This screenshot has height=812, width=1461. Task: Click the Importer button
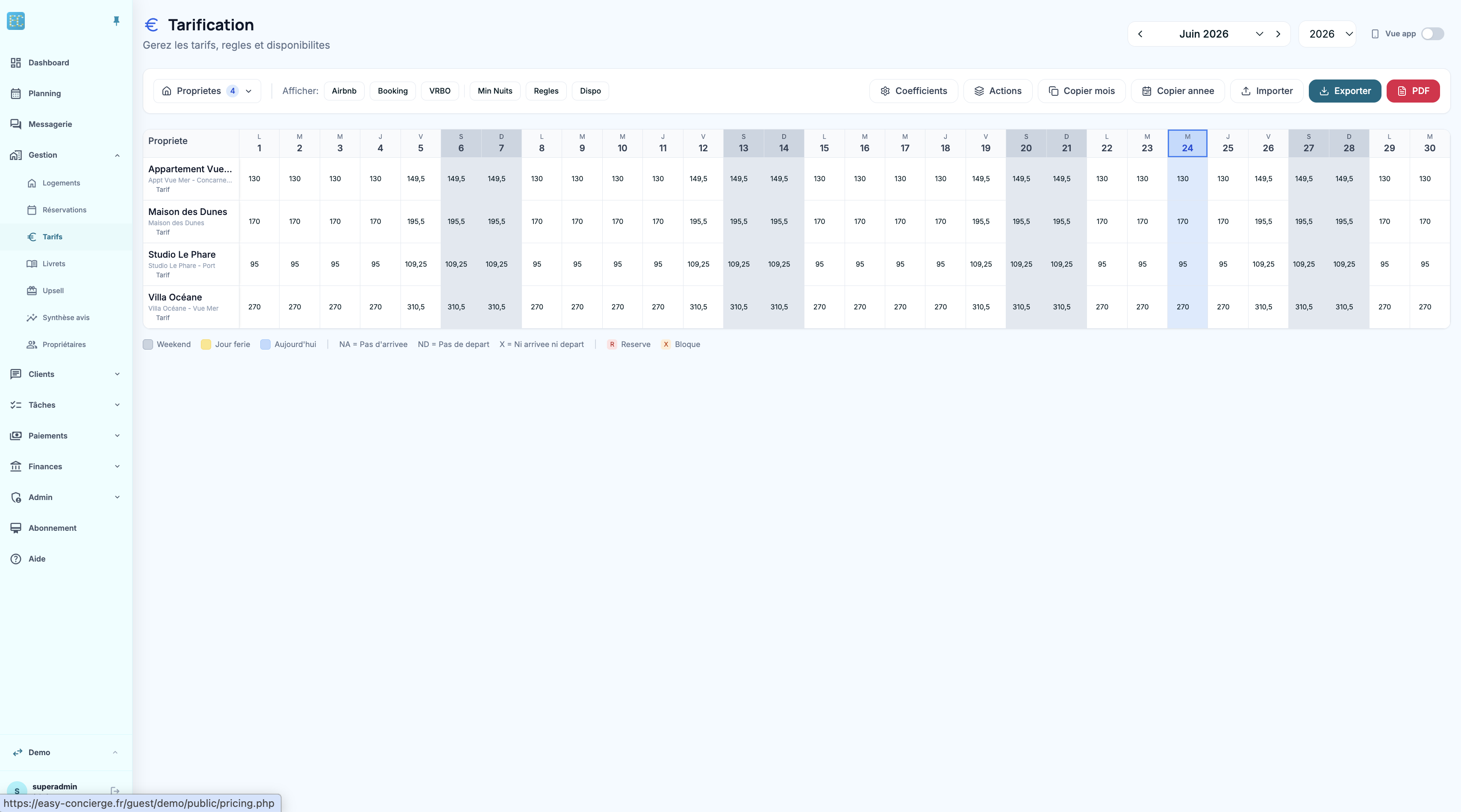[1267, 91]
